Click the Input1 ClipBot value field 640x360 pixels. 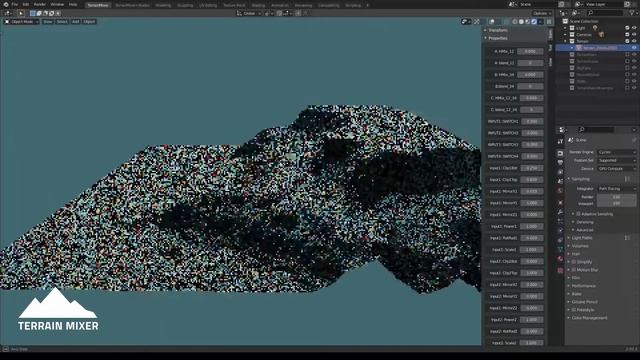point(532,168)
